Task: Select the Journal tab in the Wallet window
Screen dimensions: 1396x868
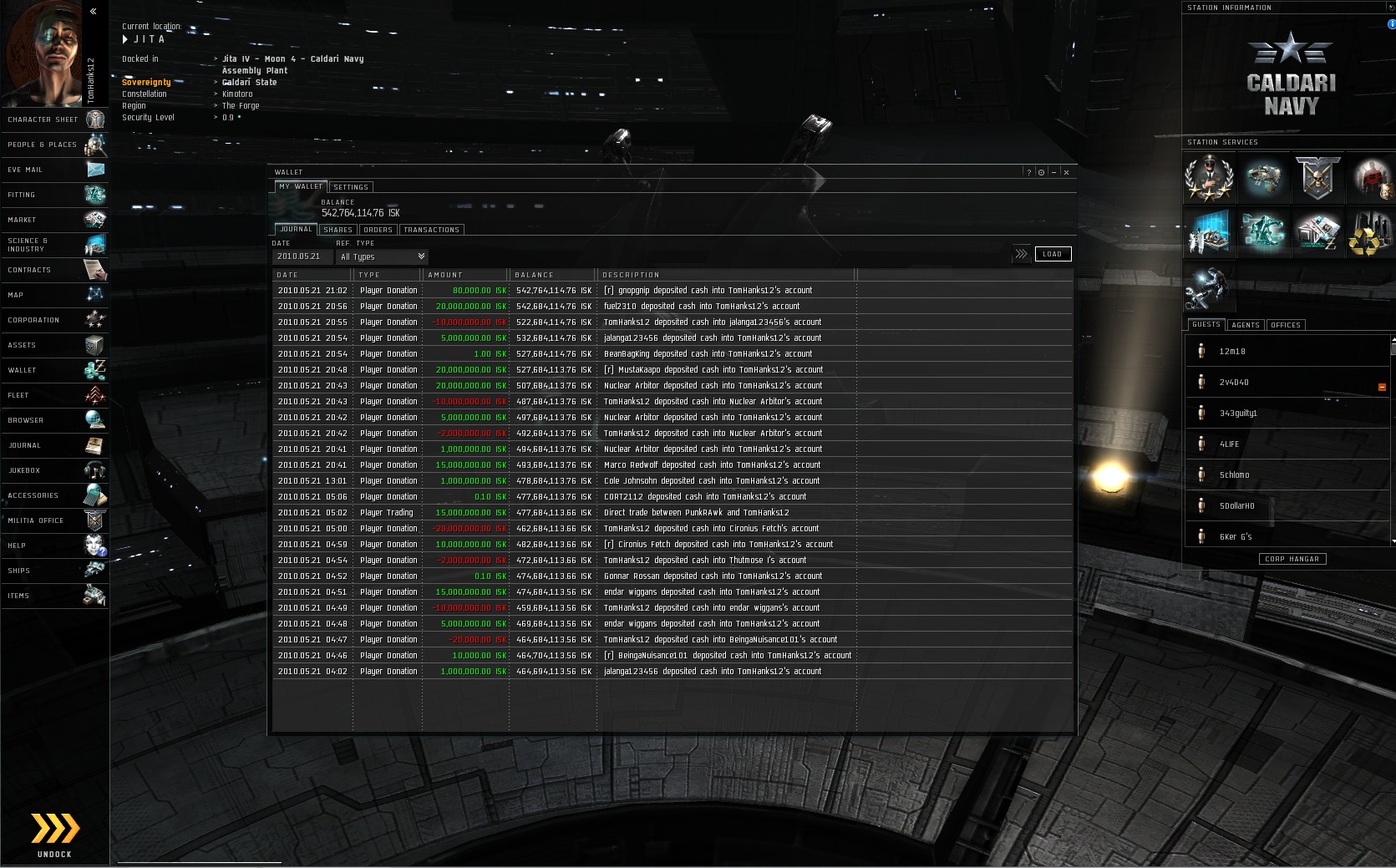Action: (x=296, y=229)
